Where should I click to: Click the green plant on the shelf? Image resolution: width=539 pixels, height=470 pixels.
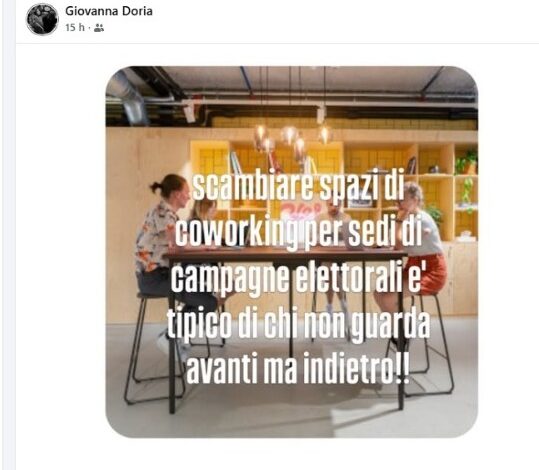(467, 162)
